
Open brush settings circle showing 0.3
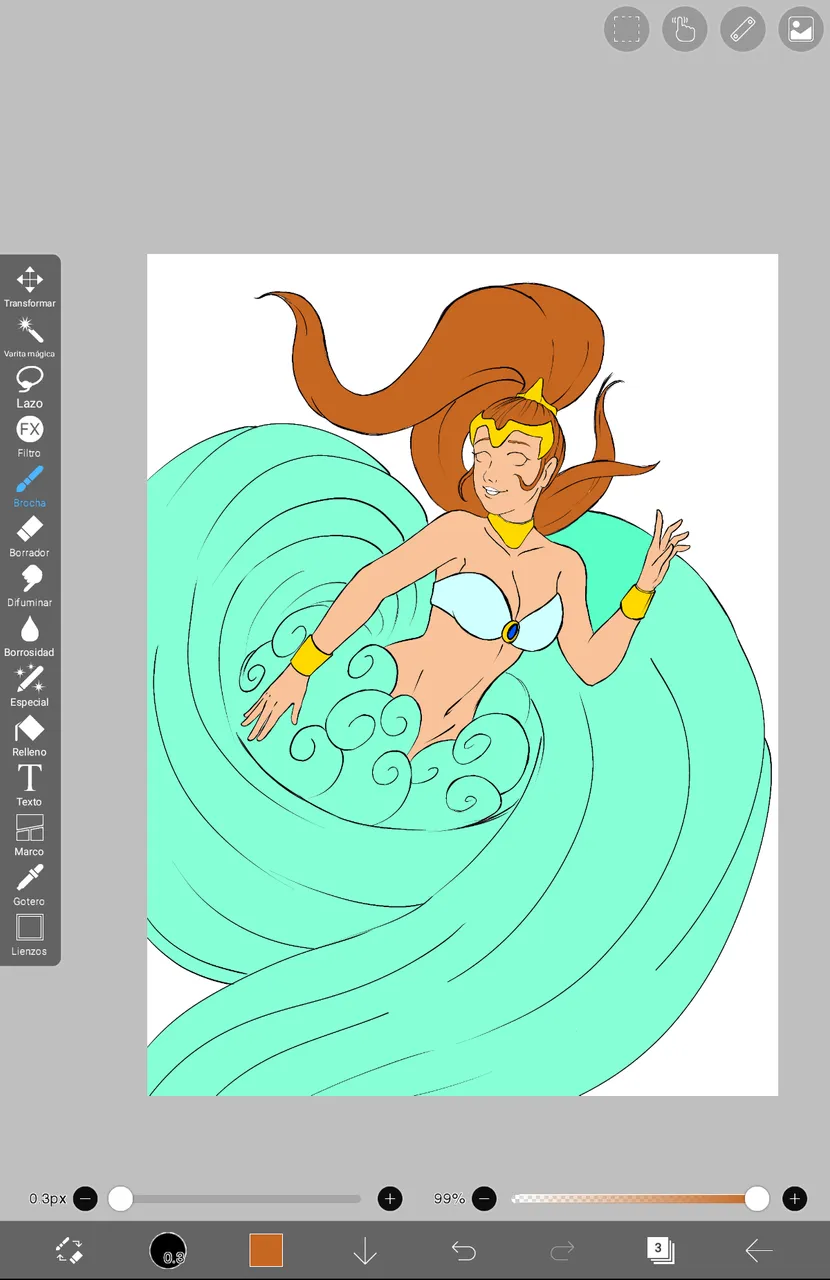click(168, 1250)
